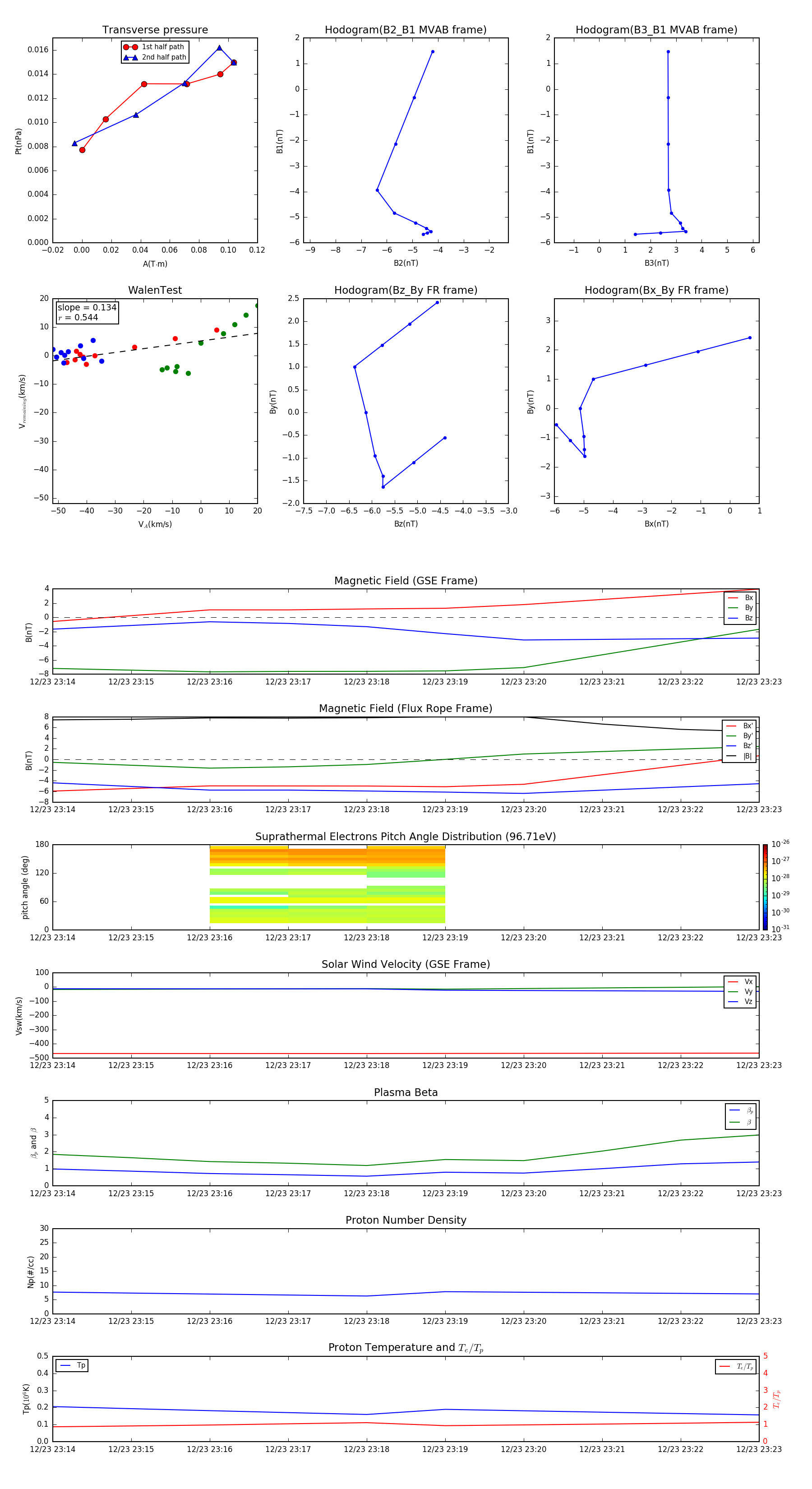812x1489 pixels.
Task: Click the 'pitch angle (deg)' axis label
Action: [x=25, y=887]
